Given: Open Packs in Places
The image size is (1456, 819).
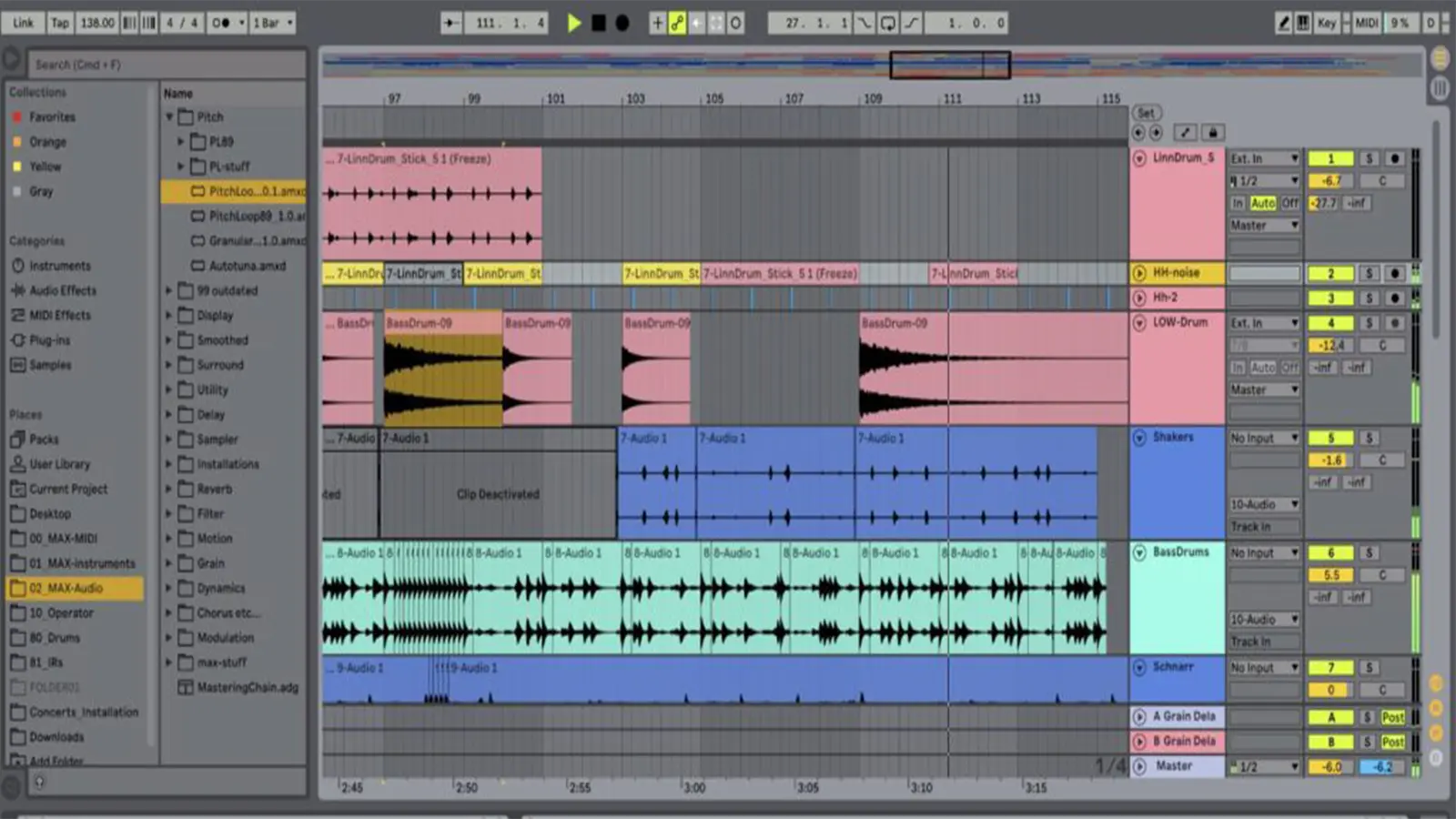Looking at the screenshot, I should (44, 440).
